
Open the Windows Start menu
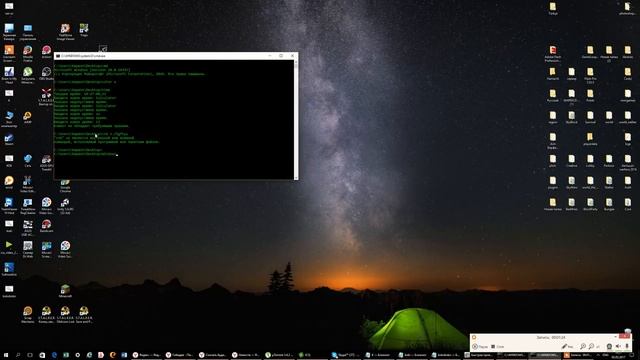point(6,355)
